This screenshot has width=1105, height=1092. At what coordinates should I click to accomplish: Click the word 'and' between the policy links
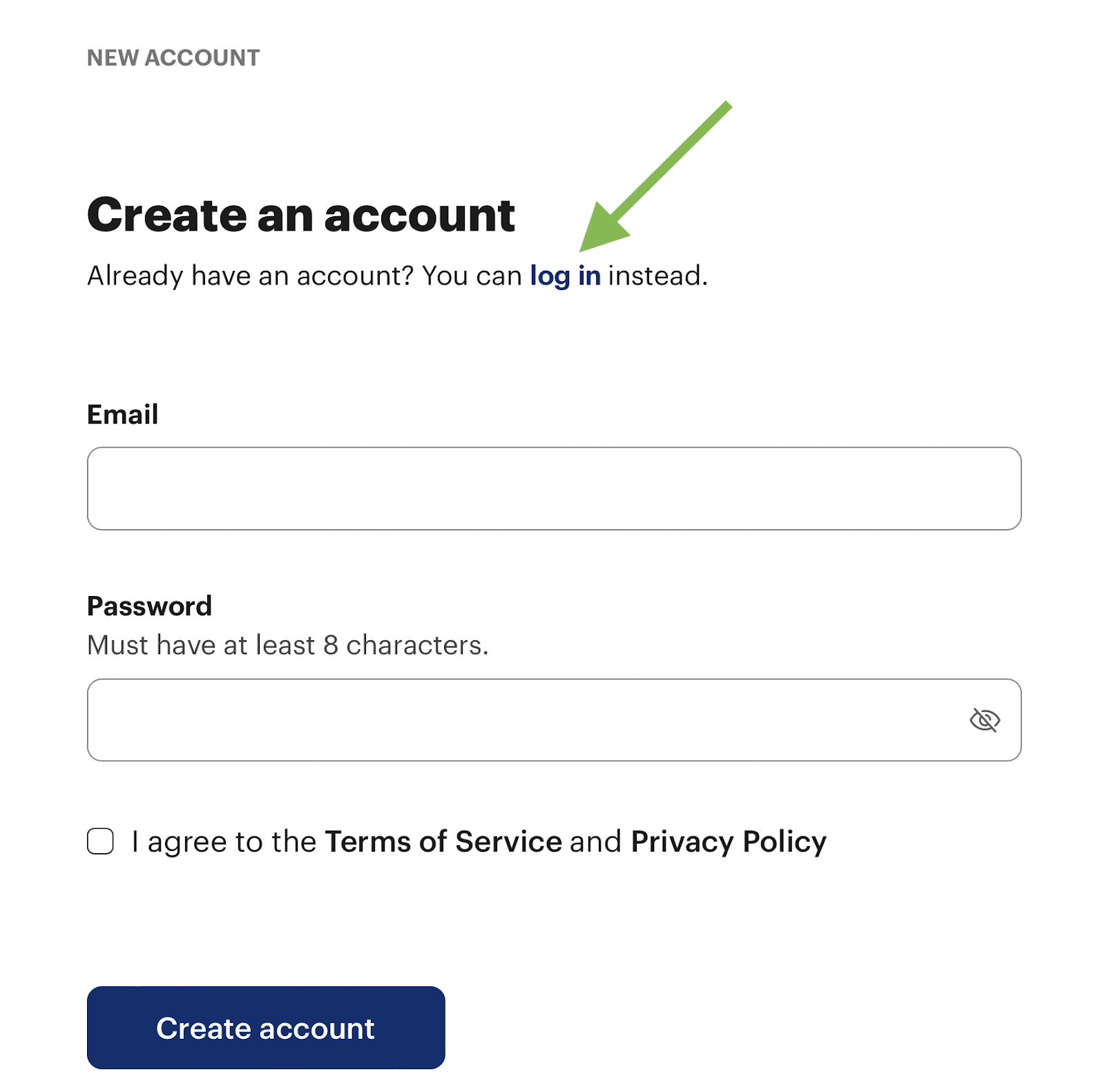(x=596, y=842)
